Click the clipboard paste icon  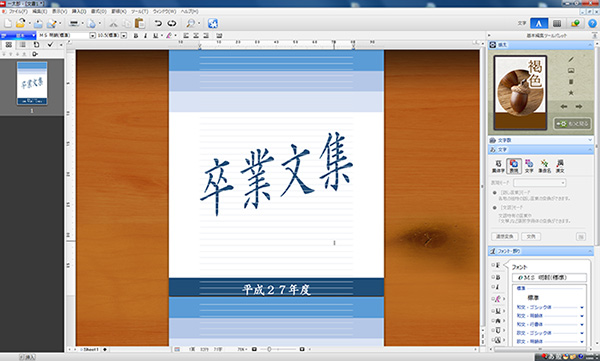(140, 23)
